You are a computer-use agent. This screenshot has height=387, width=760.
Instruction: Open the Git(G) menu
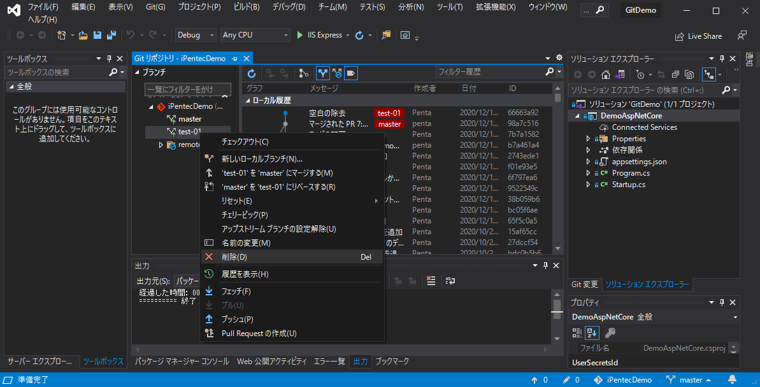click(x=155, y=7)
